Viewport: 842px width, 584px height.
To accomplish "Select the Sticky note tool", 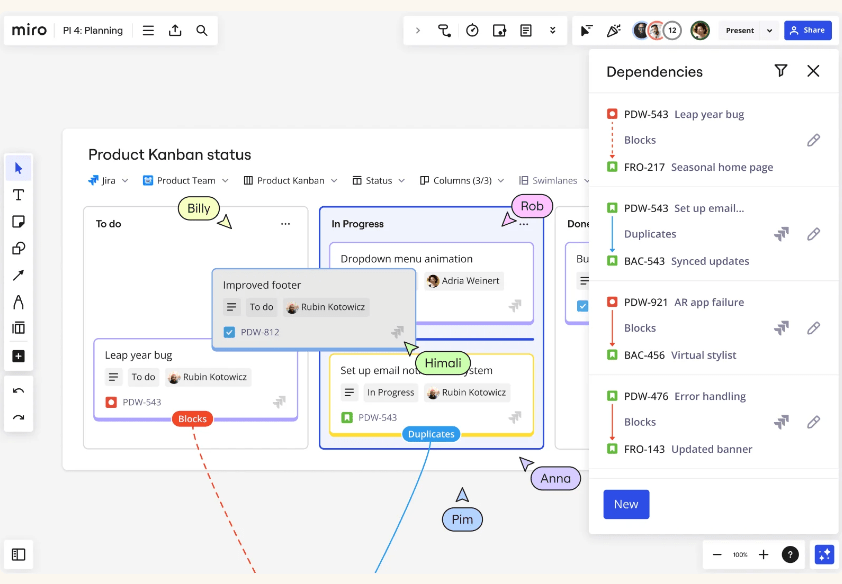I will pos(18,222).
